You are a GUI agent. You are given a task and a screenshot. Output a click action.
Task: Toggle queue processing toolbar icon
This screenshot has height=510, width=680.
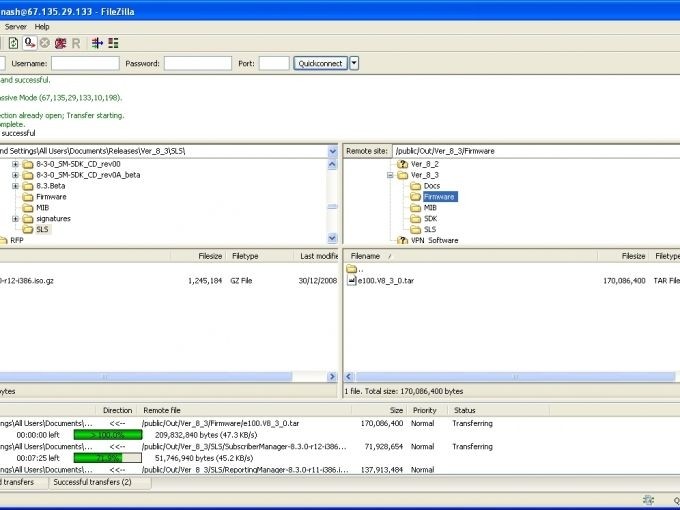point(29,43)
